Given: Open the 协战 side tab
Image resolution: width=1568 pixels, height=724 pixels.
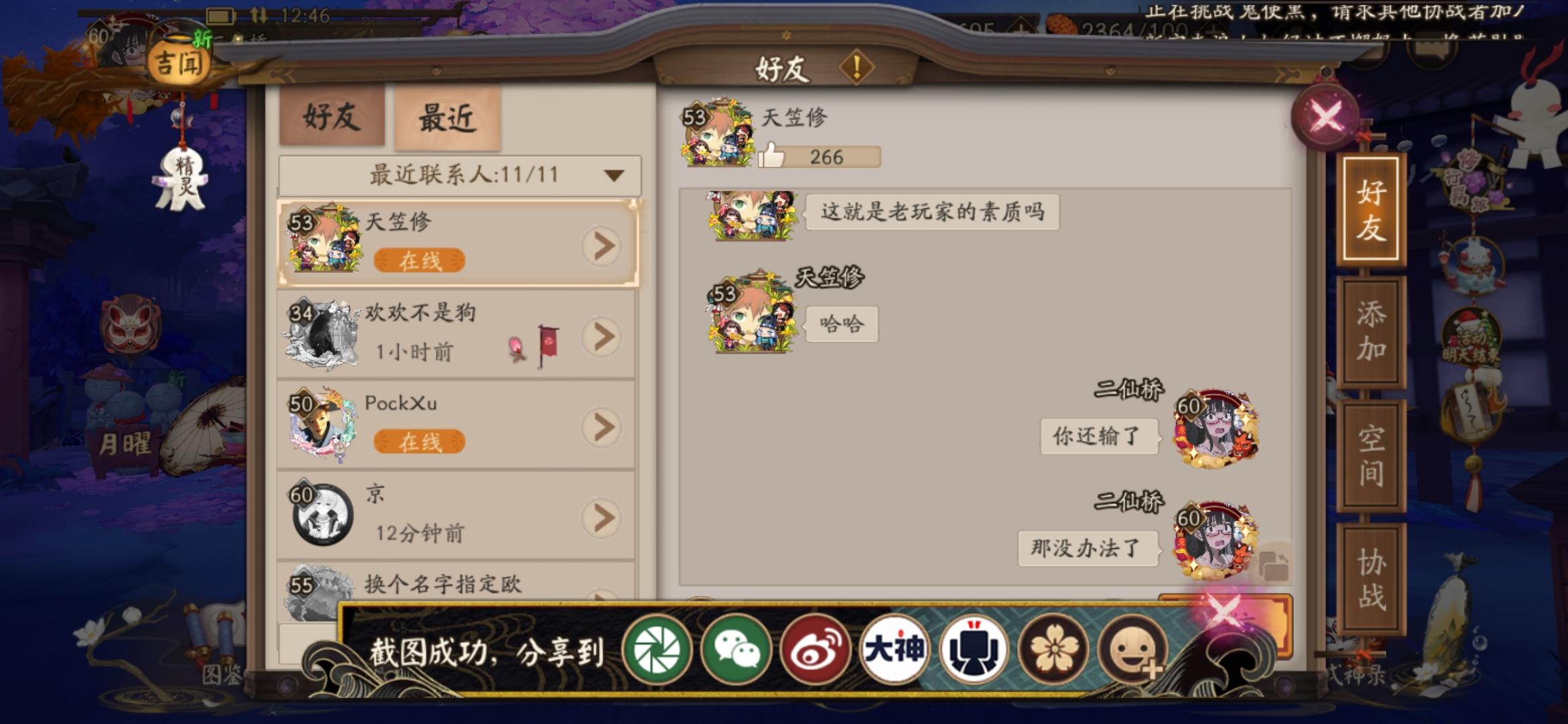Looking at the screenshot, I should [1371, 579].
